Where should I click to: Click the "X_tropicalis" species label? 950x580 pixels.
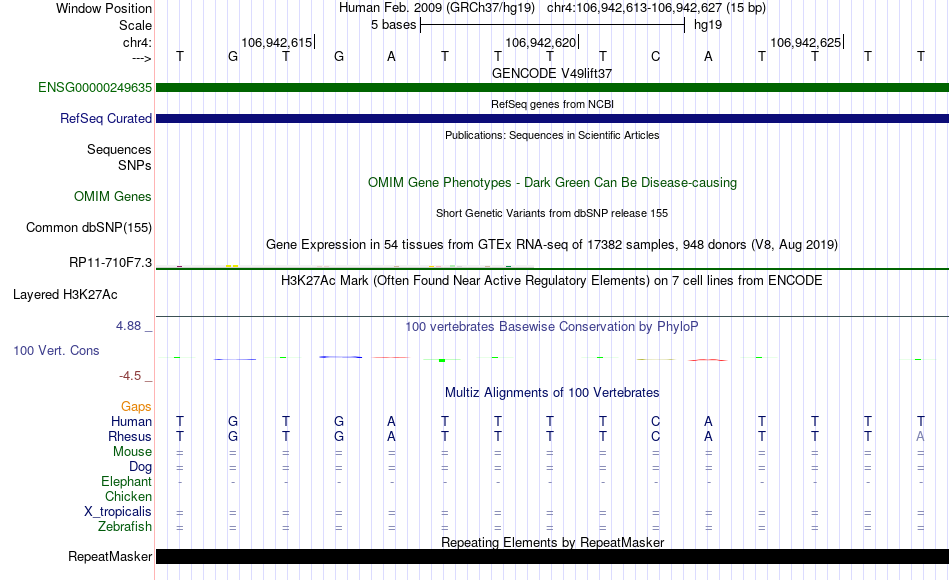tap(118, 512)
